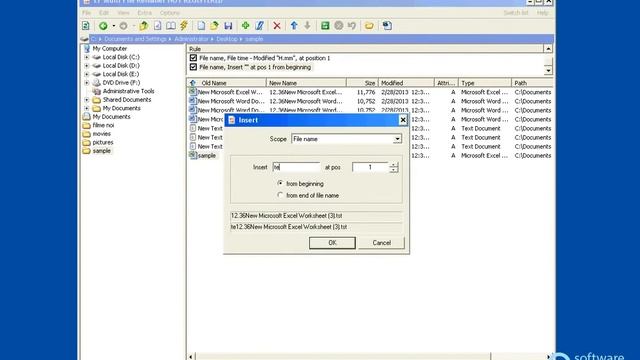Select the 'filme noi' folder

pyautogui.click(x=103, y=125)
